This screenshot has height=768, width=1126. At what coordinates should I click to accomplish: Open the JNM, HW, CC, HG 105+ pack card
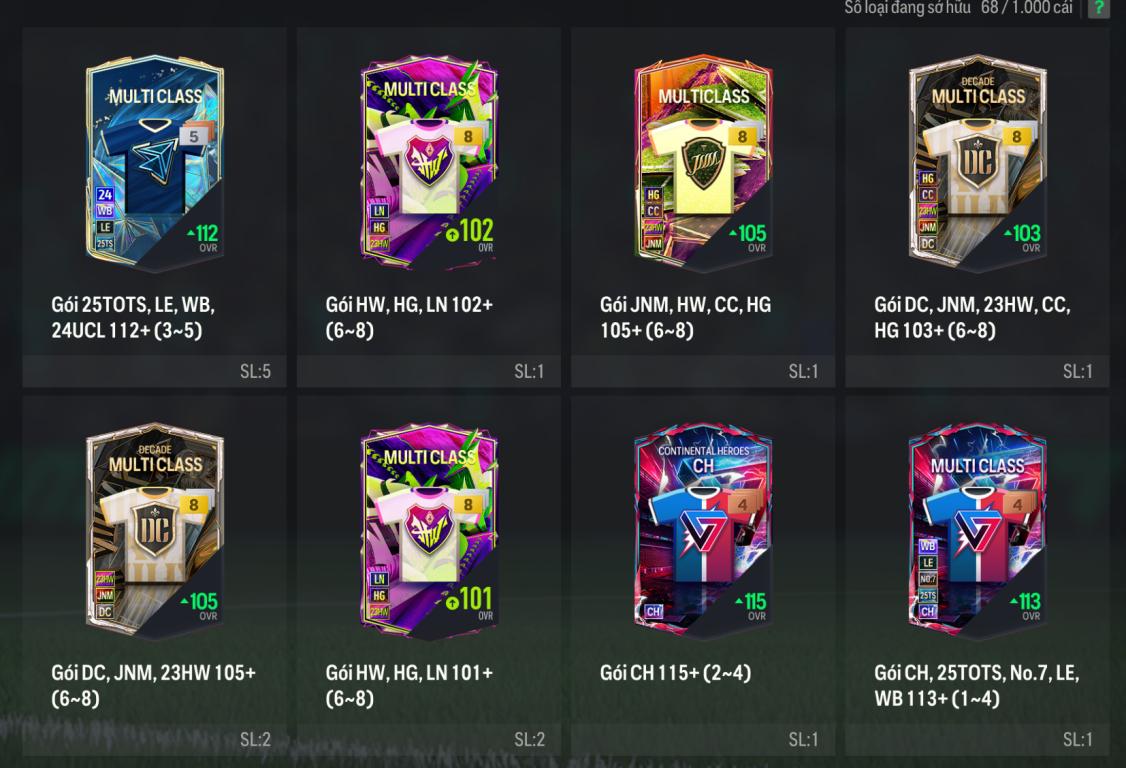703,163
